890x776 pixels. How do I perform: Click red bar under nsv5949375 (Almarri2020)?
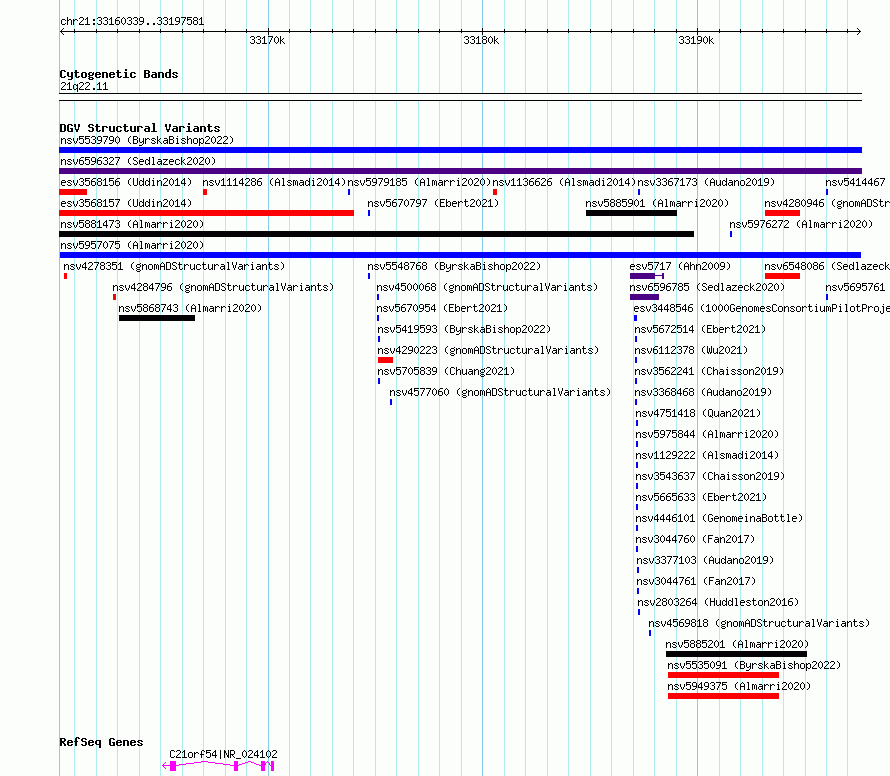(x=724, y=696)
